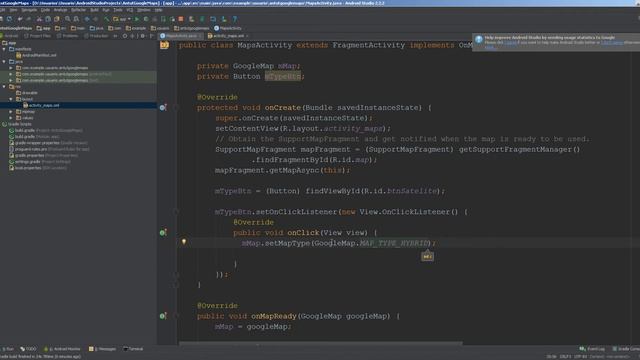Image resolution: width=640 pixels, height=360 pixels.
Task: Open the Event Log
Action: coord(592,349)
